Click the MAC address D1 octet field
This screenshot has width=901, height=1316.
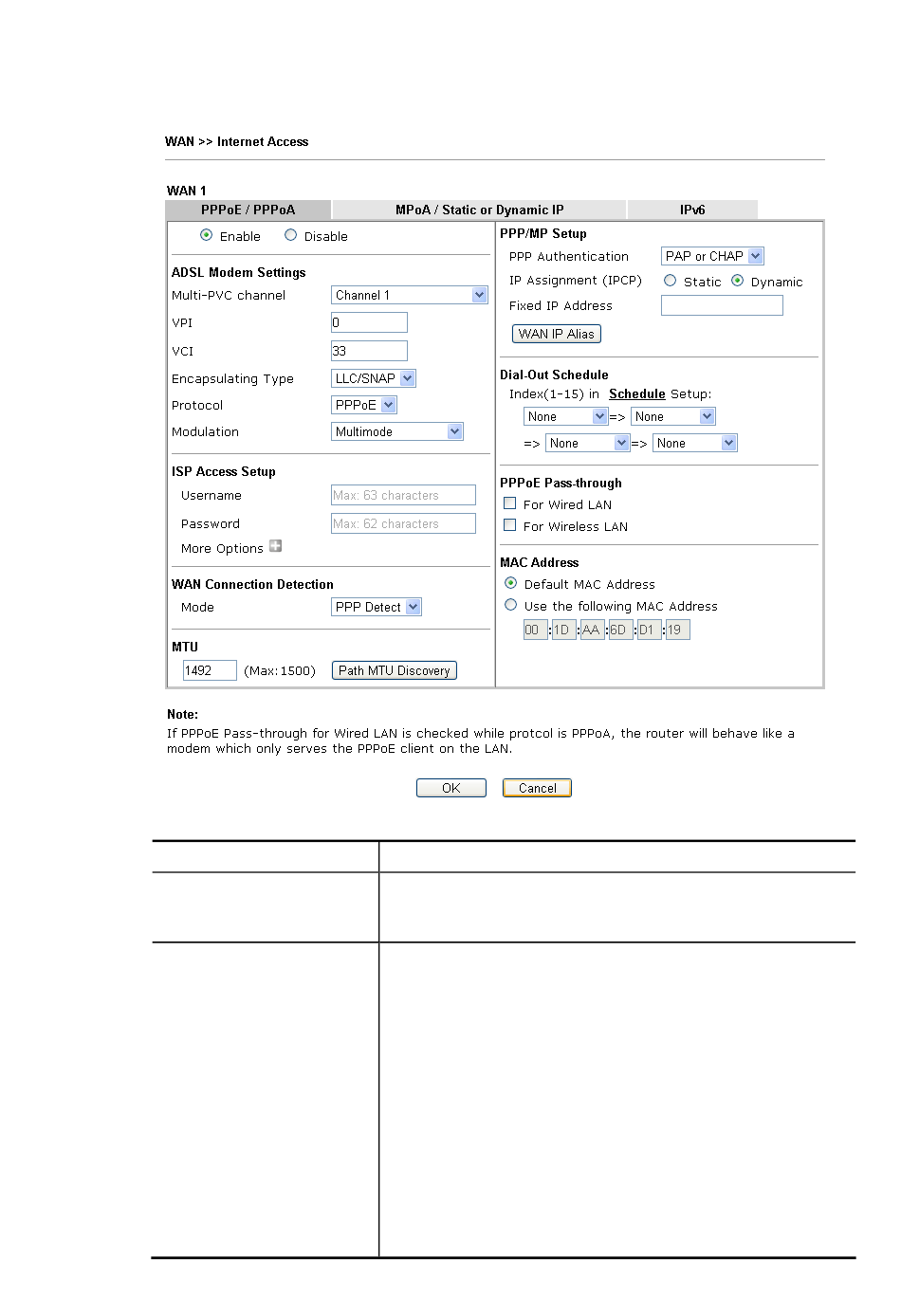pos(649,630)
